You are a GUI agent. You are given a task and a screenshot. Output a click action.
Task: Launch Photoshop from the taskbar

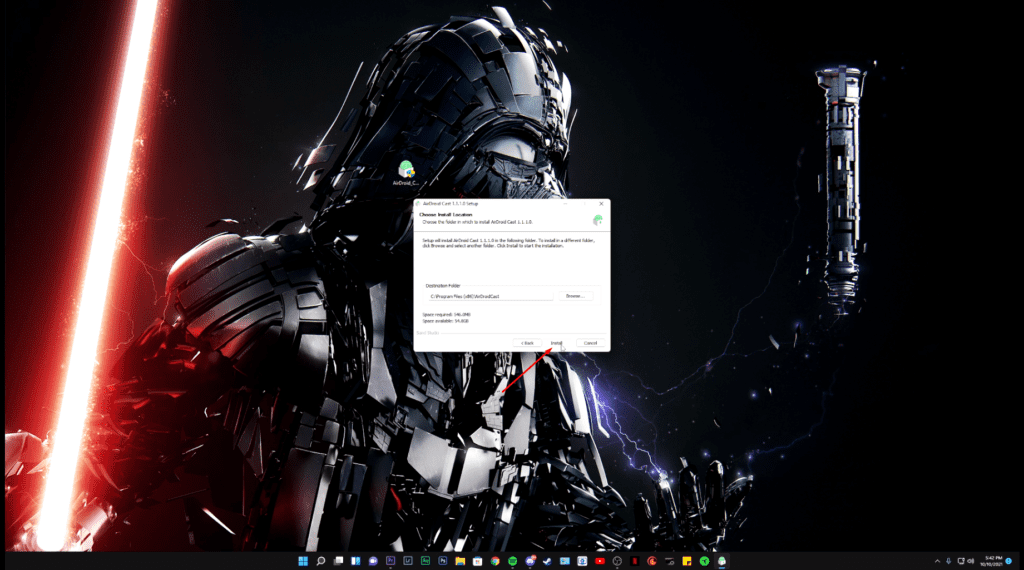(x=443, y=561)
